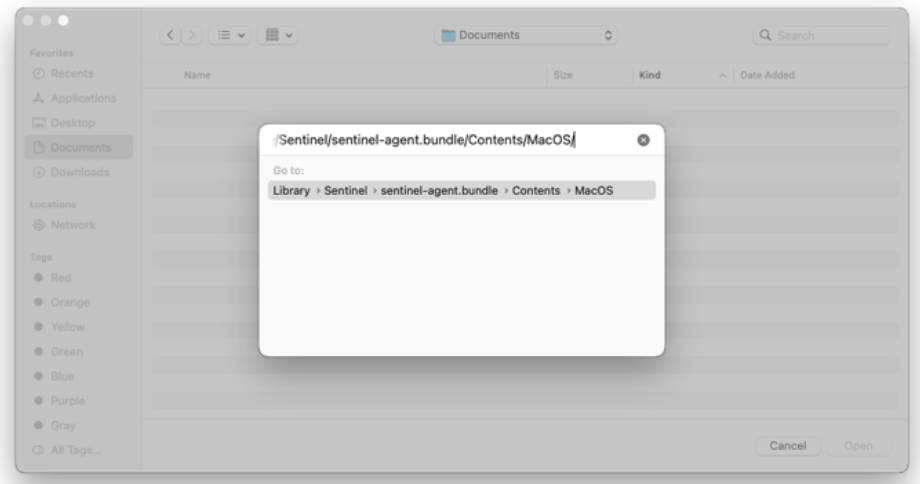Go forward with the right chevron

click(192, 35)
